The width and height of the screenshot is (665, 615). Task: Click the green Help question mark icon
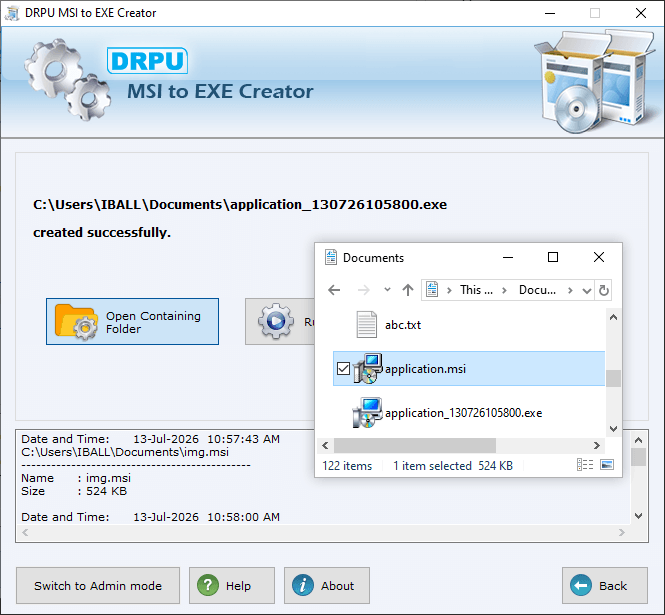[x=208, y=585]
